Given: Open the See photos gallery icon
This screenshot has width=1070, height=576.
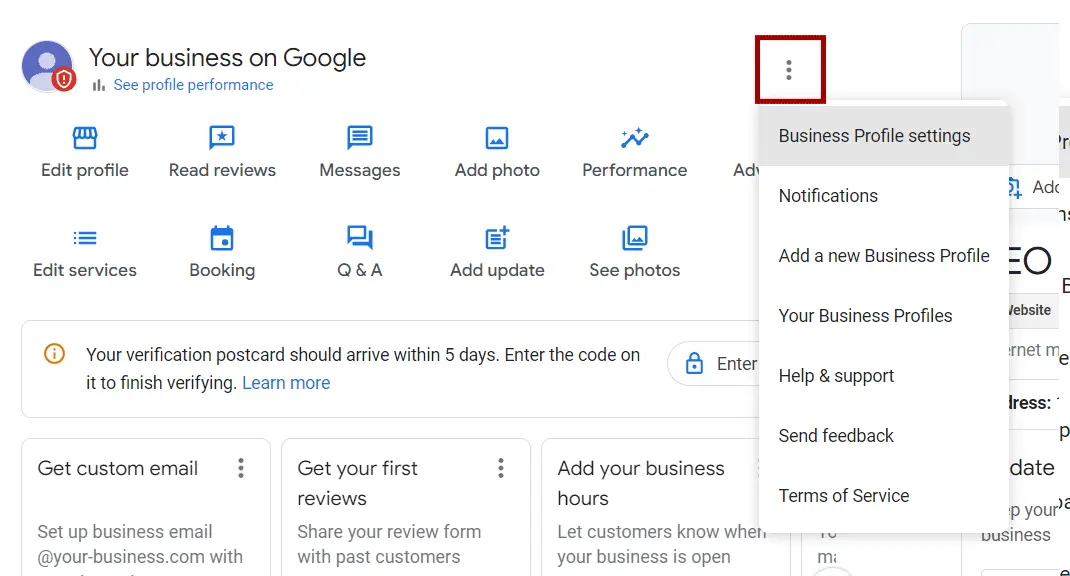Looking at the screenshot, I should click(x=635, y=238).
